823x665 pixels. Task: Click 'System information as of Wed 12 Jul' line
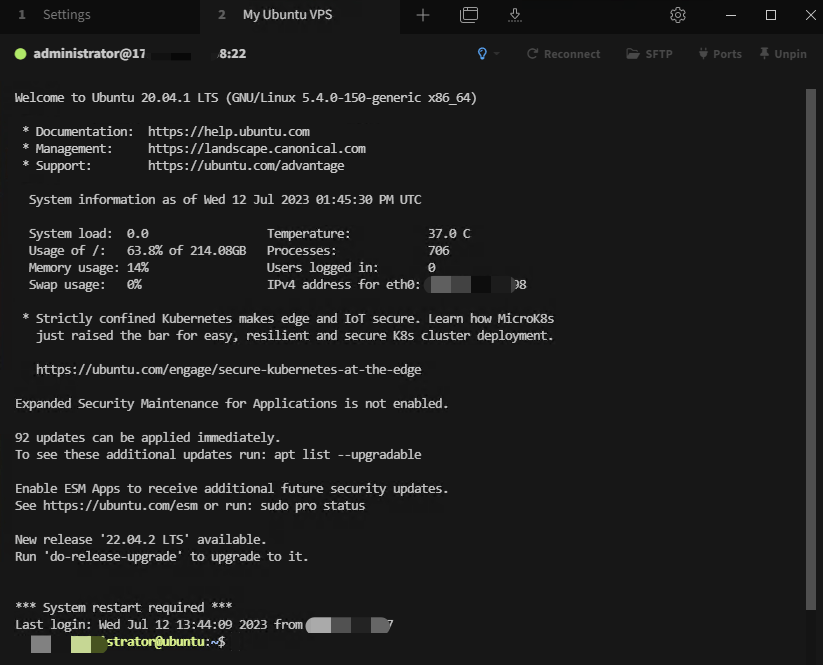click(225, 199)
